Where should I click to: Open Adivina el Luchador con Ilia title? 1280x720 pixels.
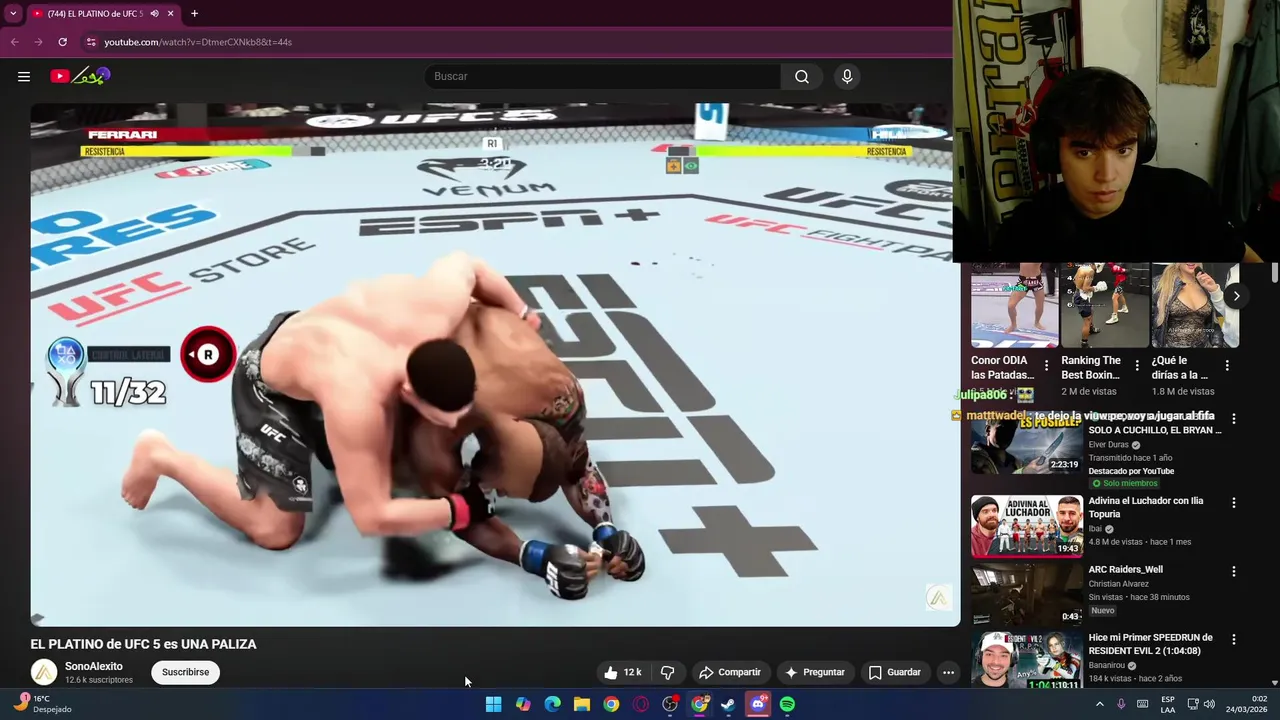click(x=1146, y=507)
